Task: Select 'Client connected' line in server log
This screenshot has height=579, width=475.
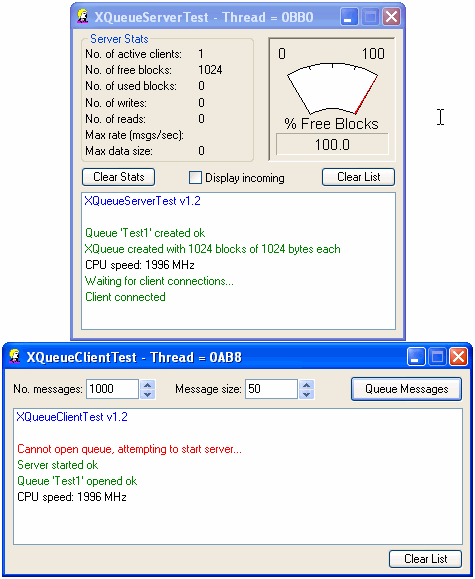Action: pyautogui.click(x=125, y=297)
